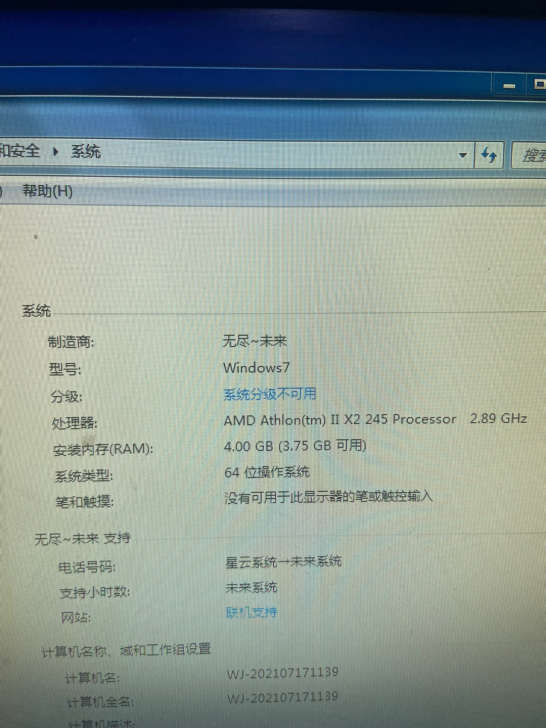Click the 型号: label
The image size is (546, 728).
65,370
